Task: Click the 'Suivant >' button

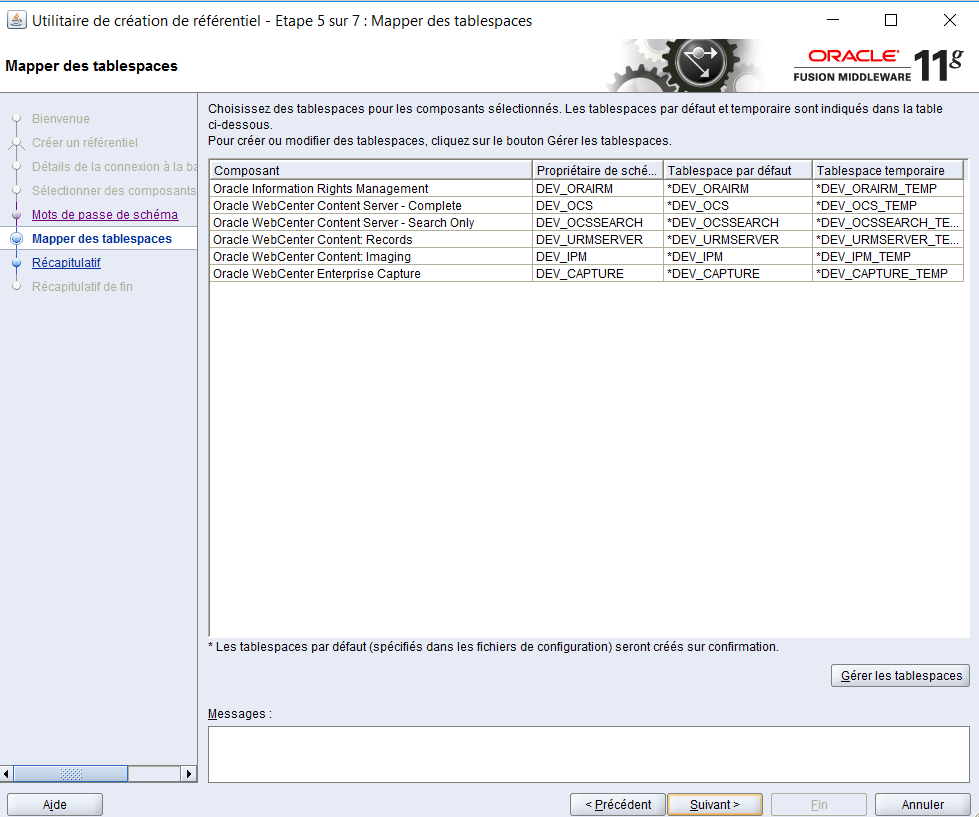Action: pyautogui.click(x=714, y=804)
